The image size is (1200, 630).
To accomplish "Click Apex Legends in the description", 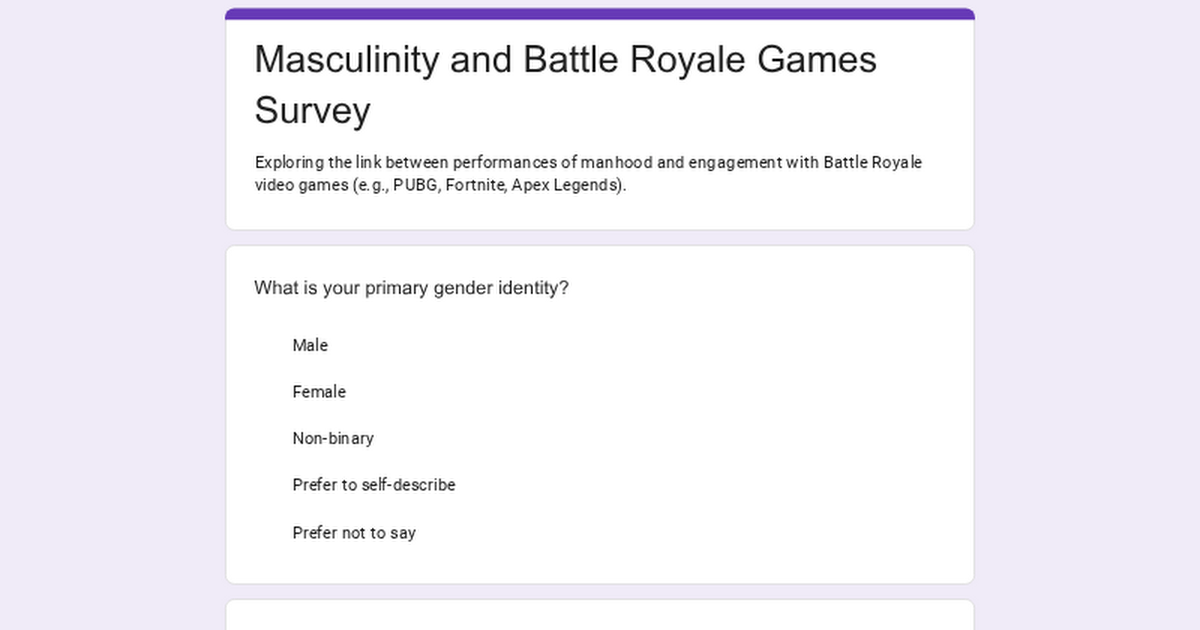I will coord(565,186).
